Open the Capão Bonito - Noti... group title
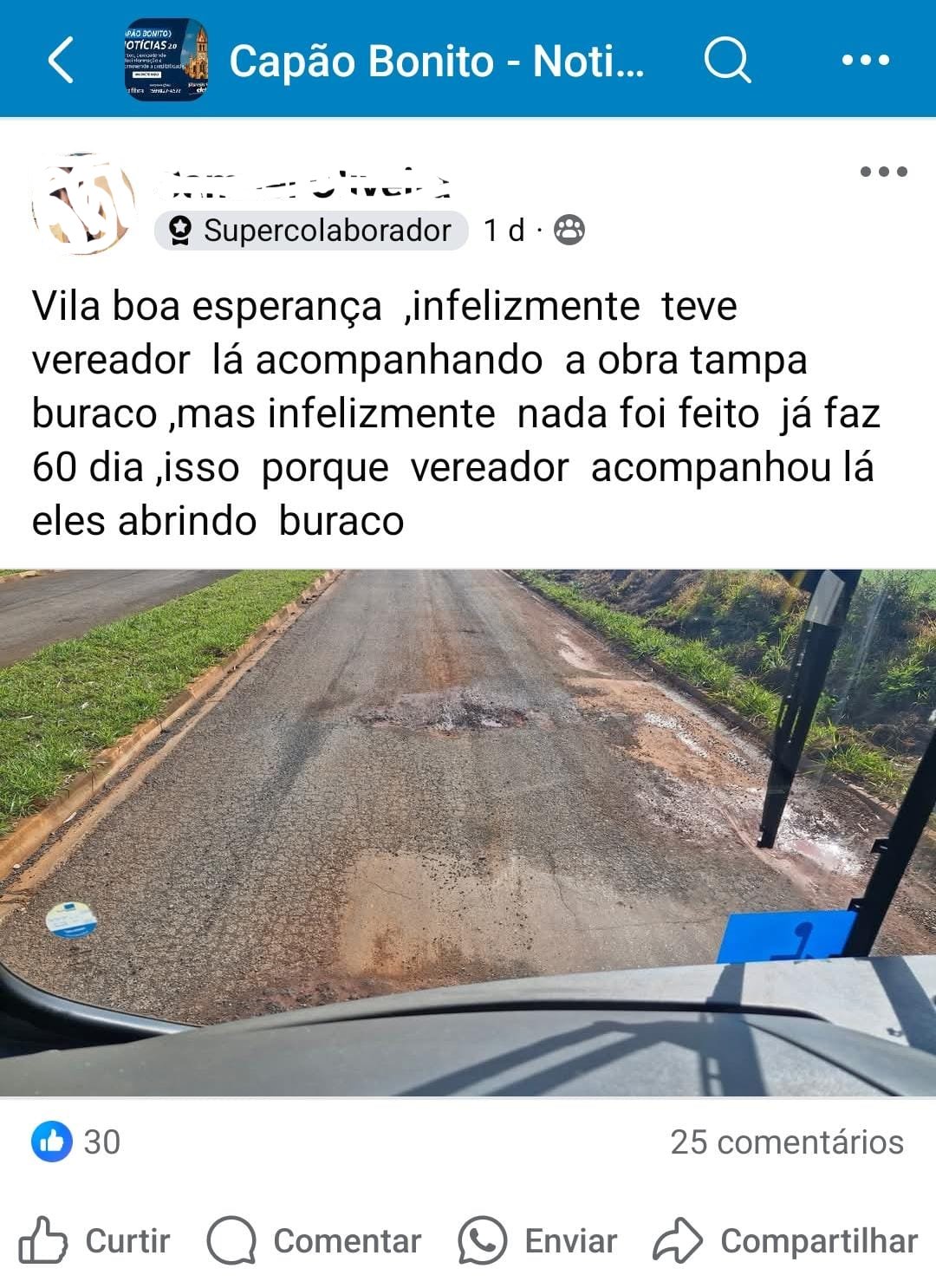 [437, 61]
